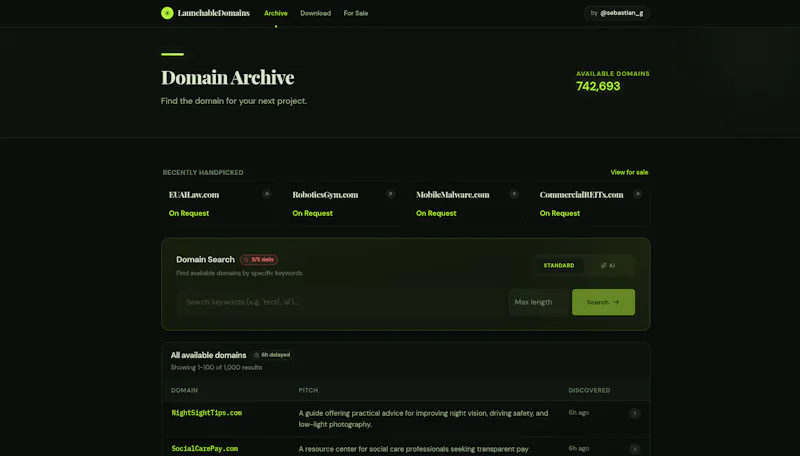Click the 6h ago cell for SocialCarePay.com
Screen dimensions: 800x456
[x=579, y=448]
